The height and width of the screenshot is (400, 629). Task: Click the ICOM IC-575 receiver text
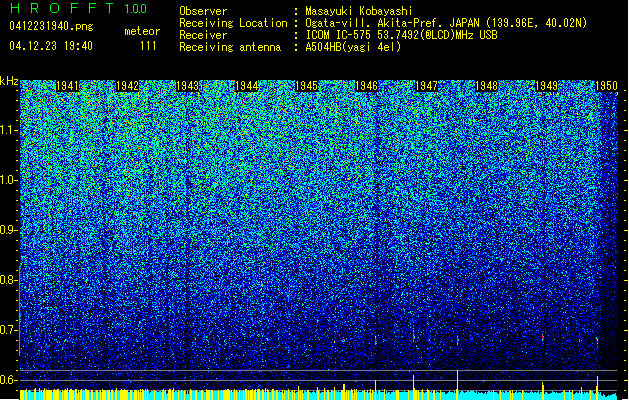pos(401,35)
